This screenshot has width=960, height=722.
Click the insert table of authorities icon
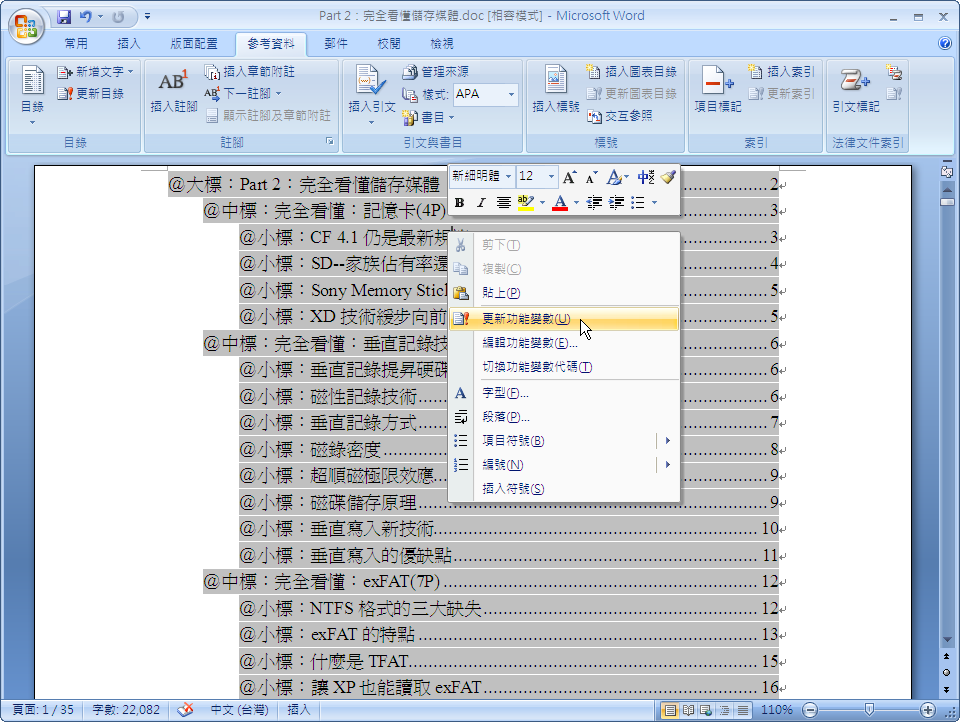894,72
